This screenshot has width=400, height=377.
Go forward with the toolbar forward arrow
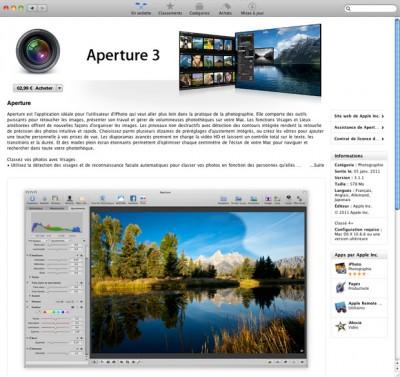tap(42, 8)
